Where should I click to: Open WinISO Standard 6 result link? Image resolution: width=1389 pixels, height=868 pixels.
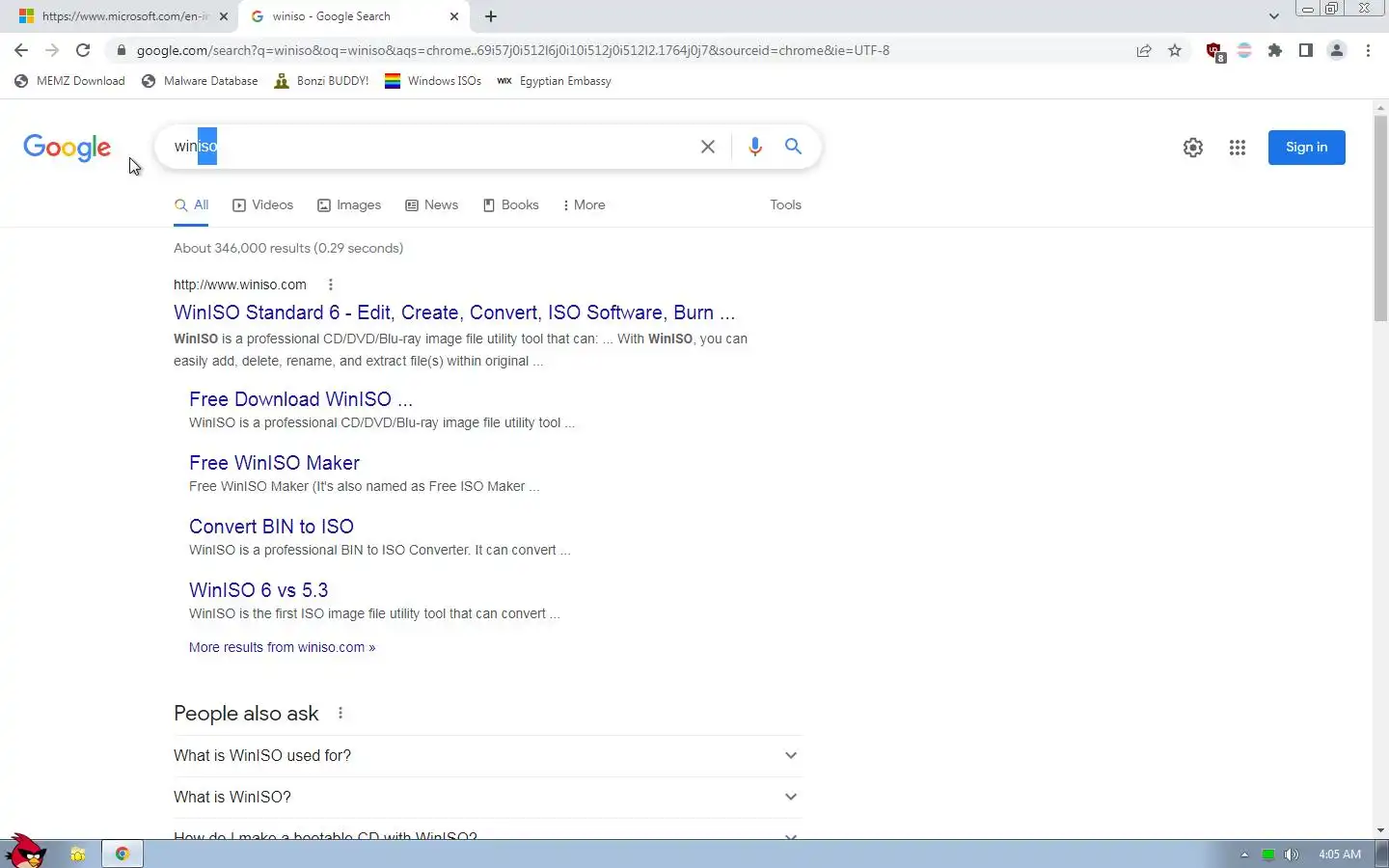point(454,312)
